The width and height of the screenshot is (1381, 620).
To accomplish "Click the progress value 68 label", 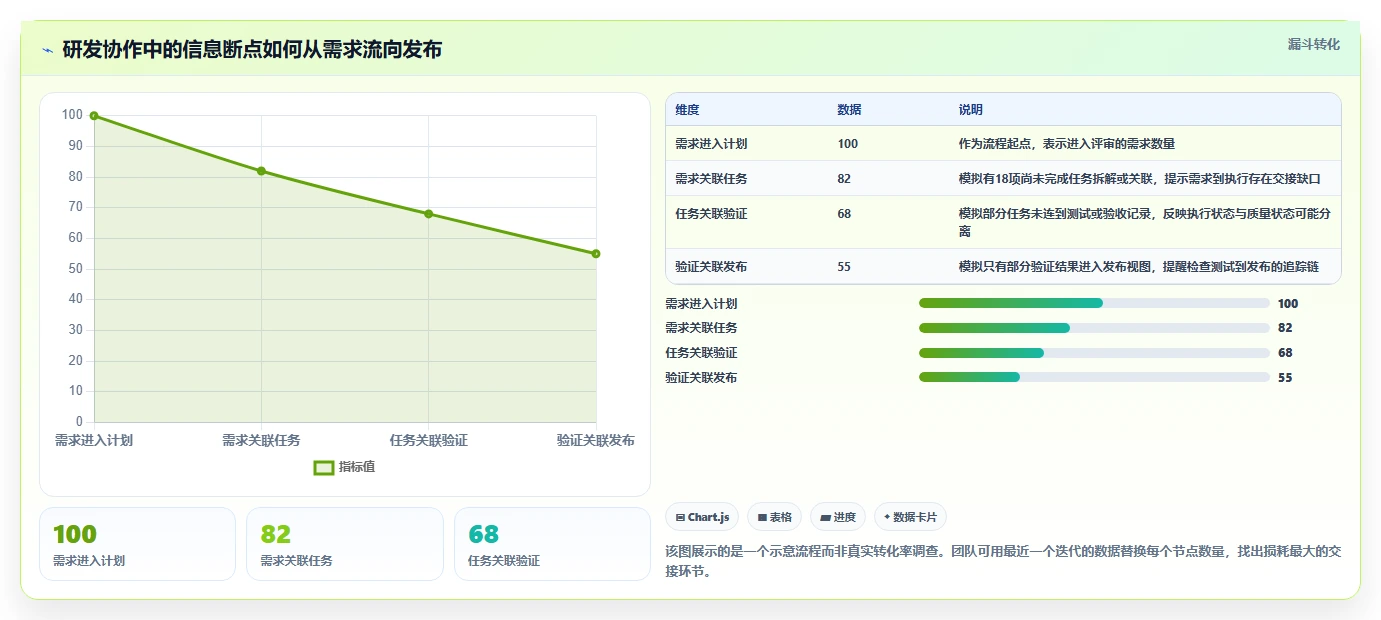I will (x=1285, y=353).
